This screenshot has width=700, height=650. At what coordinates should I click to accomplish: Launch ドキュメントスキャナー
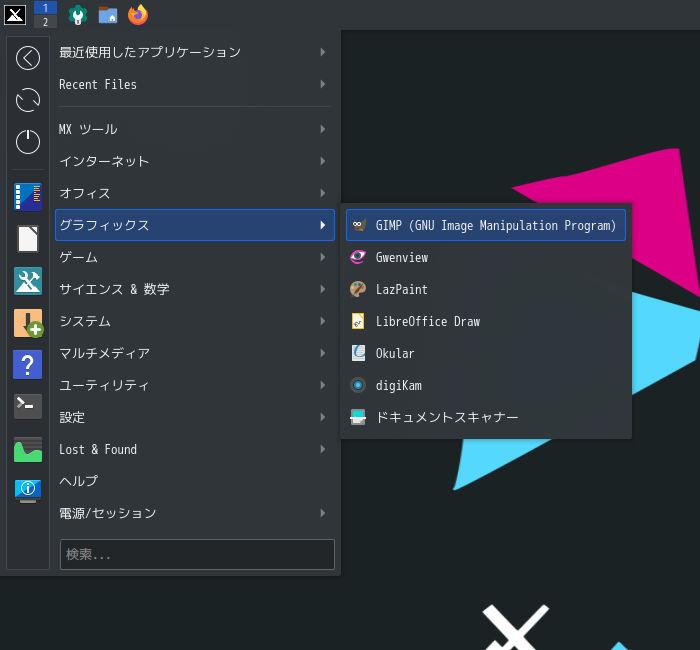[x=486, y=417]
